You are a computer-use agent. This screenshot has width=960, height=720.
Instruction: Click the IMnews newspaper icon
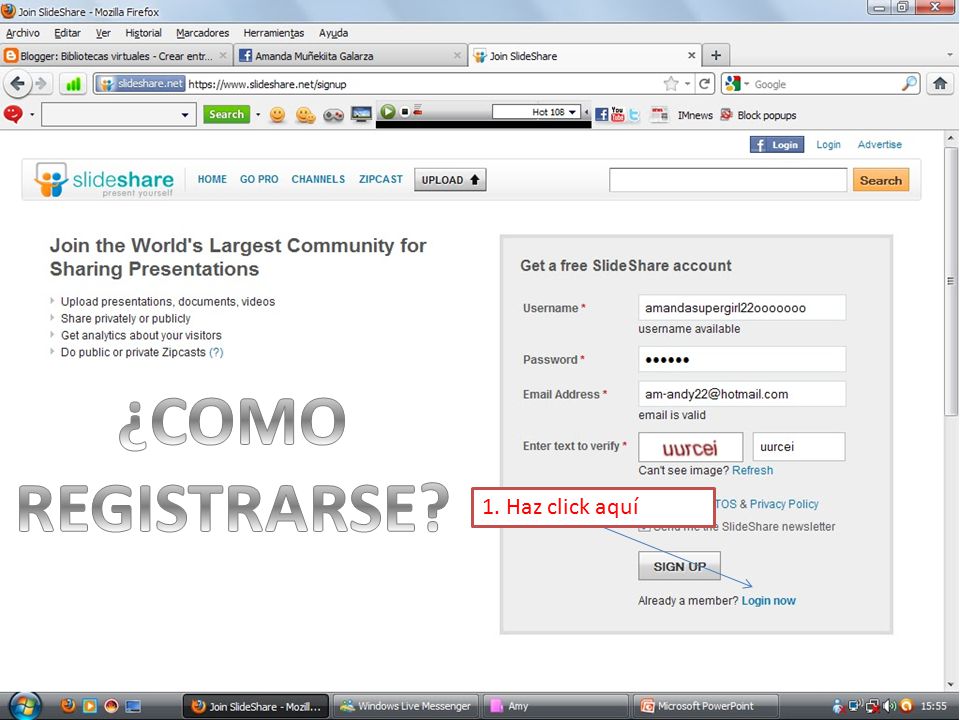pos(659,114)
